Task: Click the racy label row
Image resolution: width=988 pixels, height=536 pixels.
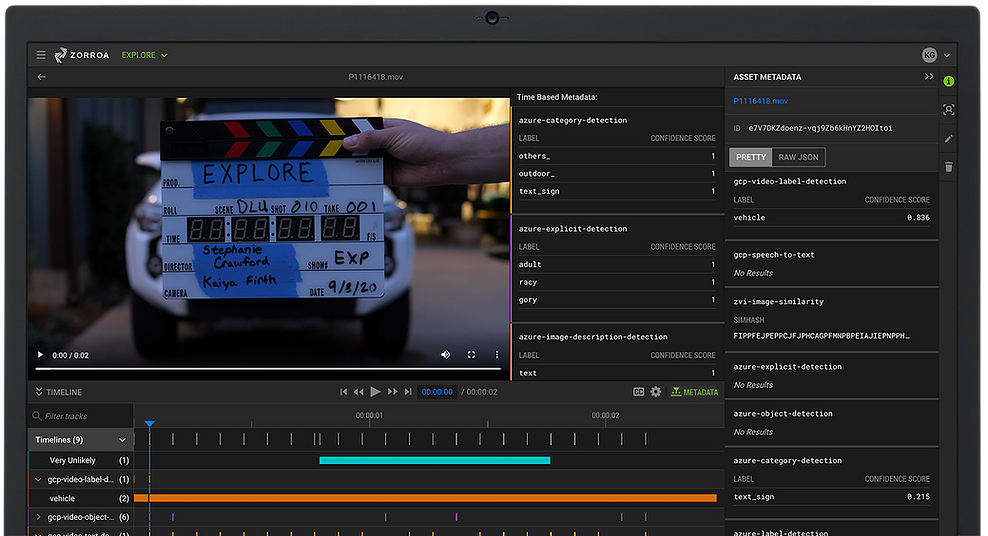Action: click(617, 282)
